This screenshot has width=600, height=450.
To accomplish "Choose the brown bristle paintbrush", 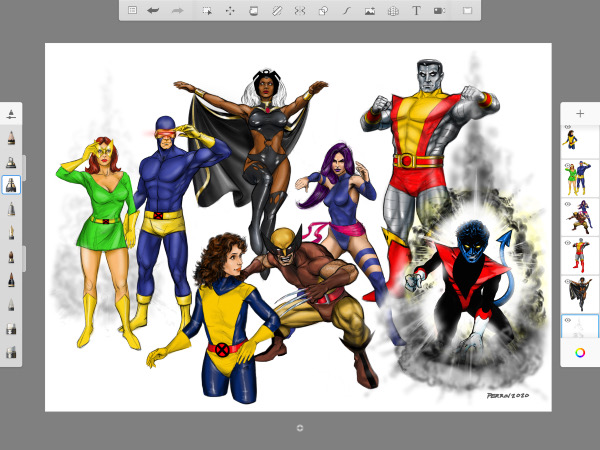I will [x=11, y=257].
